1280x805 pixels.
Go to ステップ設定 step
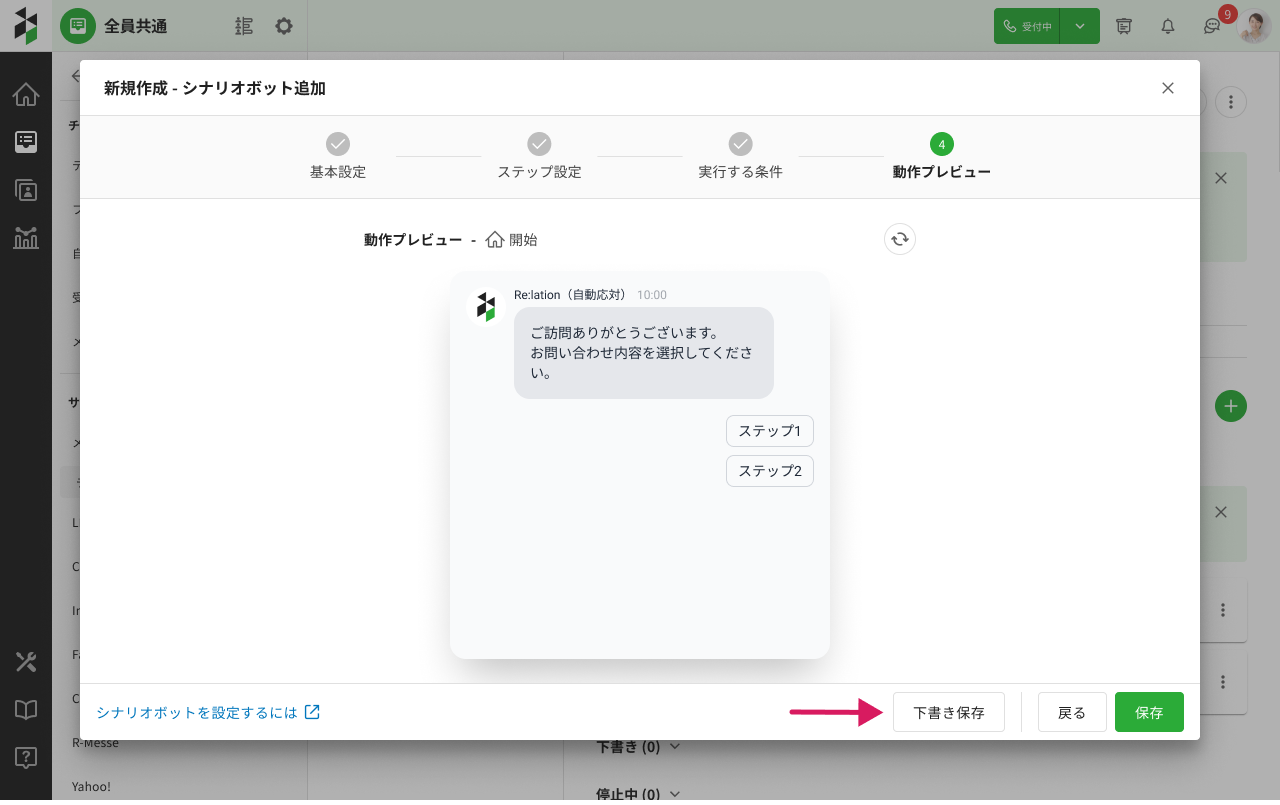539,155
